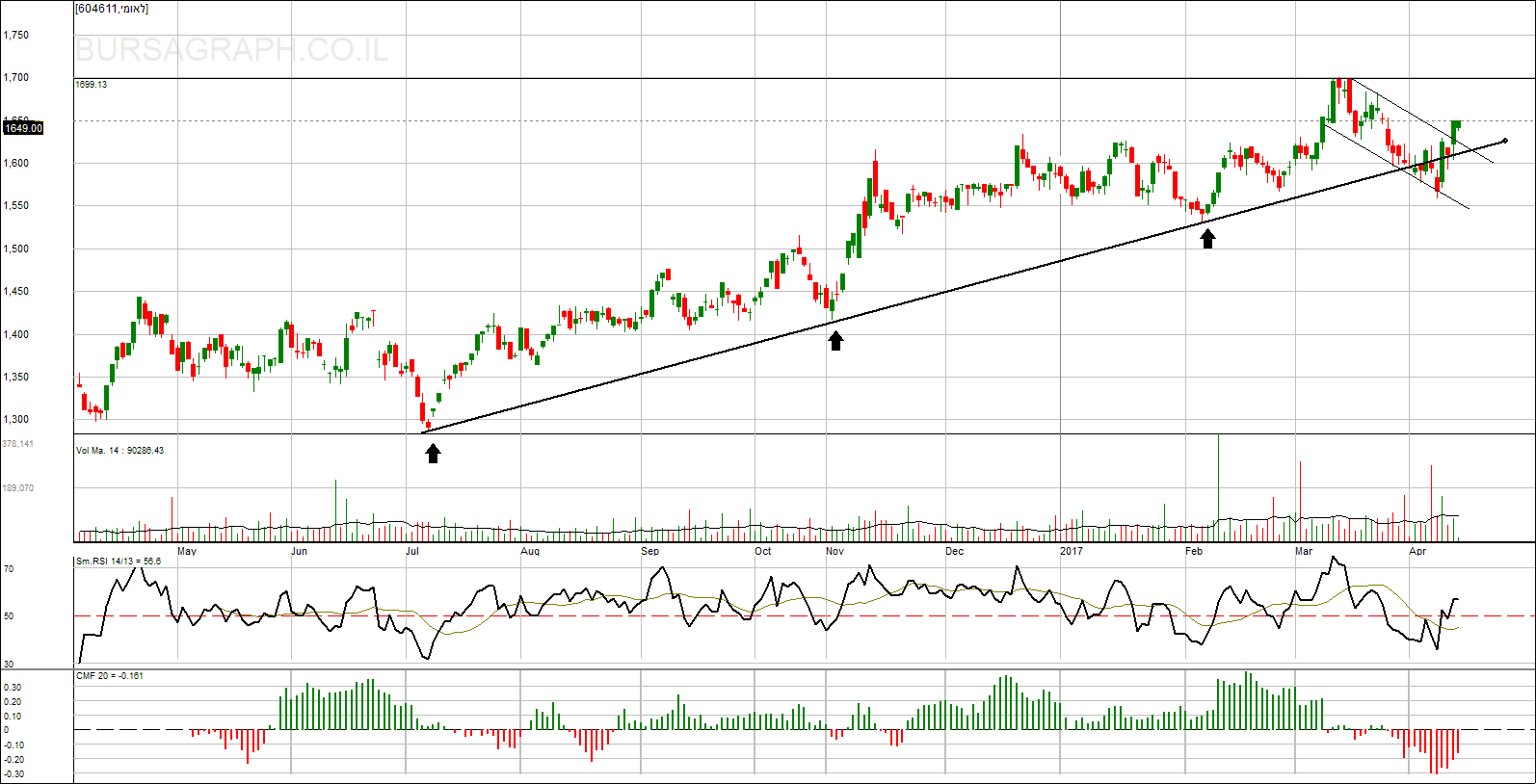The width and height of the screenshot is (1536, 784).
Task: Click the diamond marker at the trendline's right end
Action: [1505, 142]
